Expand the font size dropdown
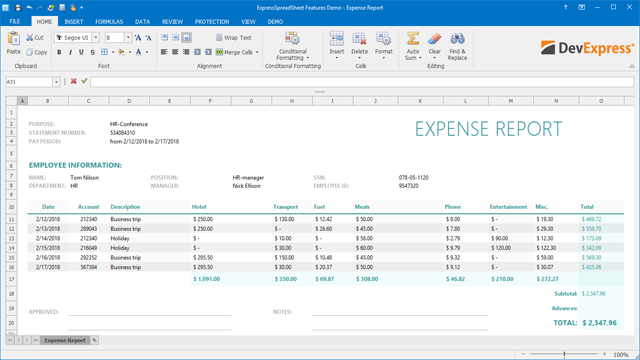This screenshot has width=640, height=360. pyautogui.click(x=128, y=38)
